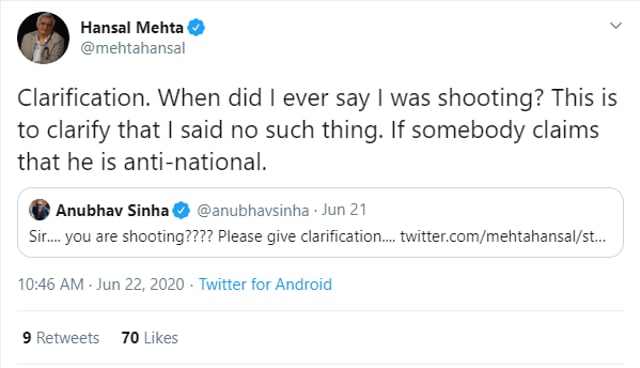Image resolution: width=640 pixels, height=368 pixels.
Task: Open Hansal Mehta's profile picture
Action: pos(43,38)
